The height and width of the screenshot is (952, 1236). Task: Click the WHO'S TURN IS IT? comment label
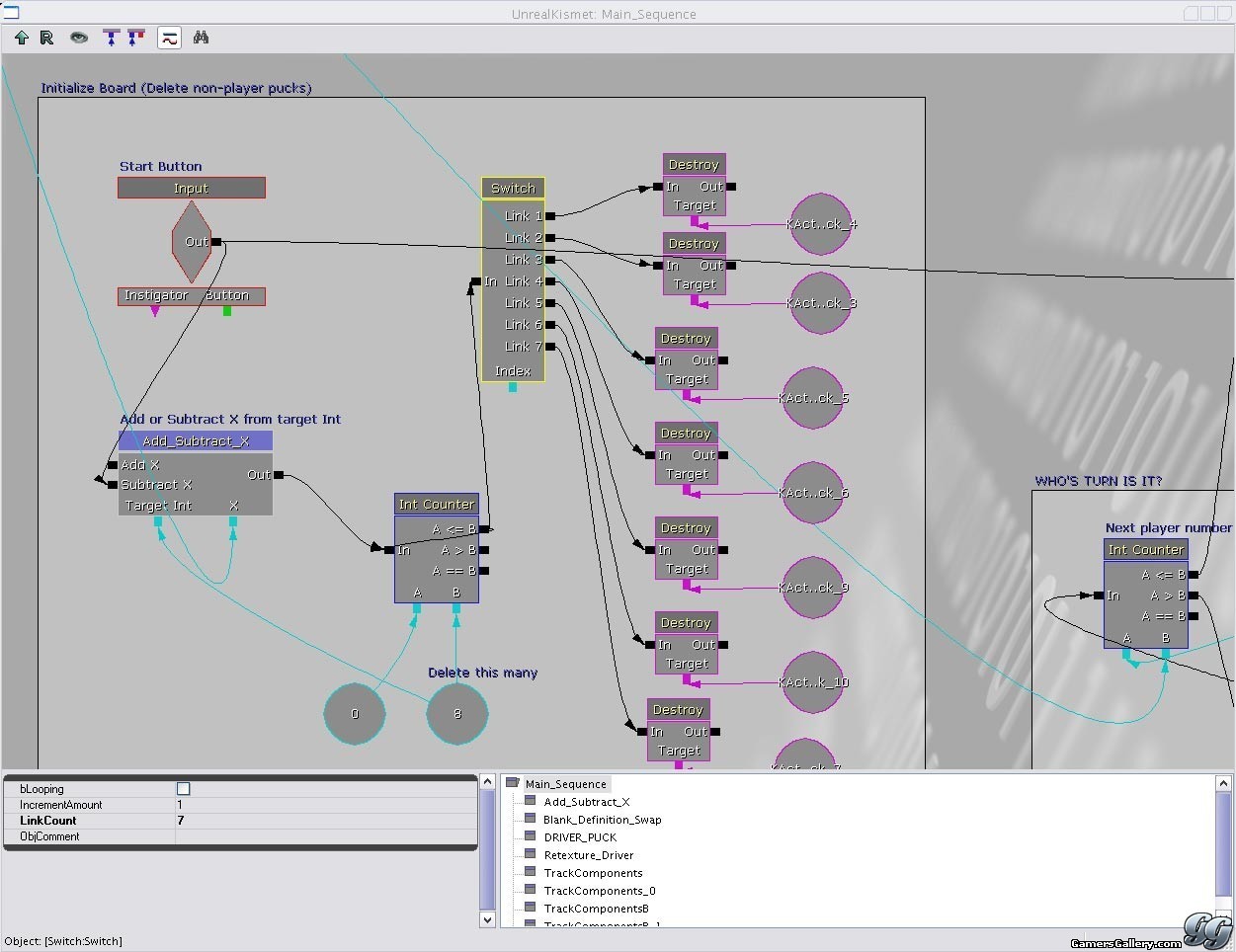pos(1099,481)
